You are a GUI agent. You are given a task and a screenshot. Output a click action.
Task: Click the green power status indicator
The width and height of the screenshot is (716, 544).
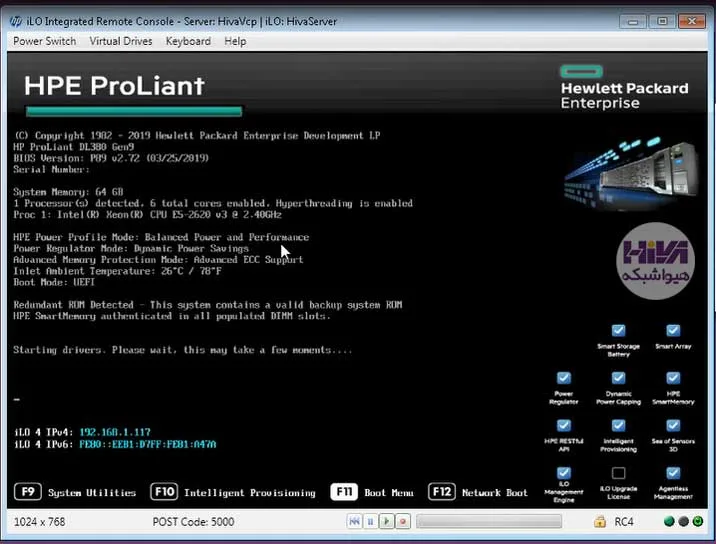pos(698,521)
